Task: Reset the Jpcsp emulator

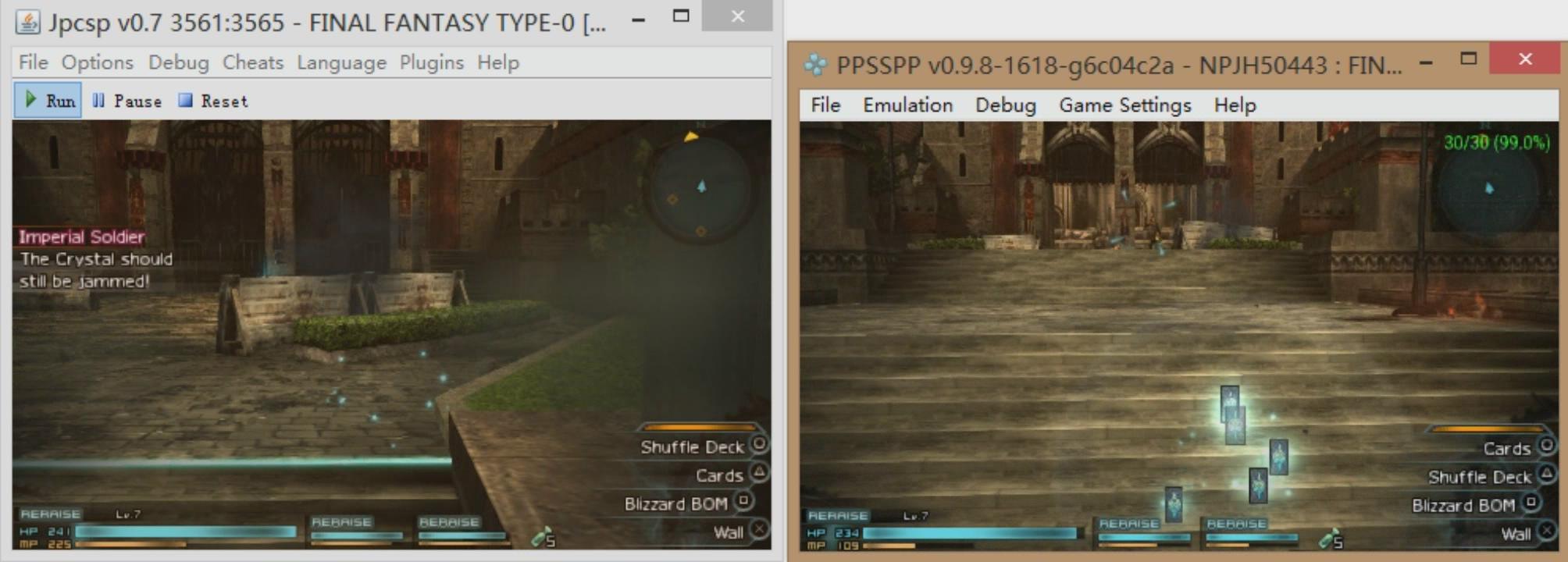Action: pos(213,101)
